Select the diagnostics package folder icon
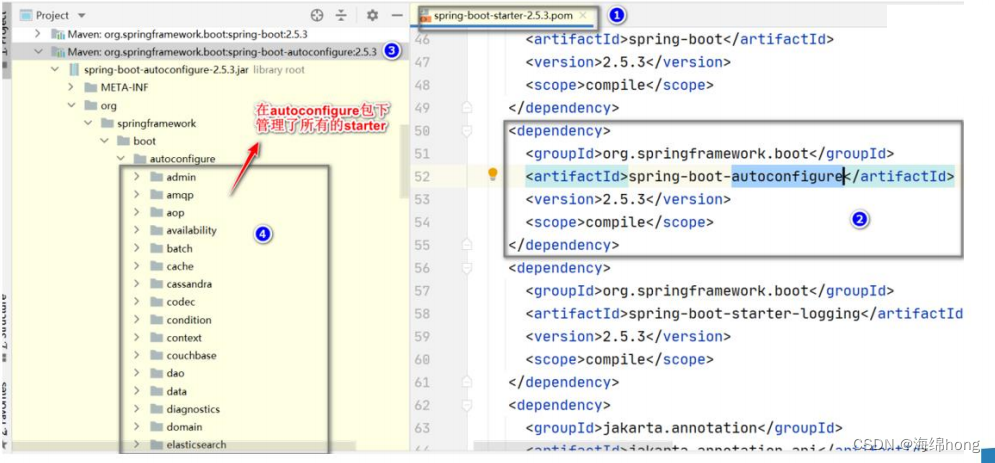The height and width of the screenshot is (463, 995). (x=157, y=409)
